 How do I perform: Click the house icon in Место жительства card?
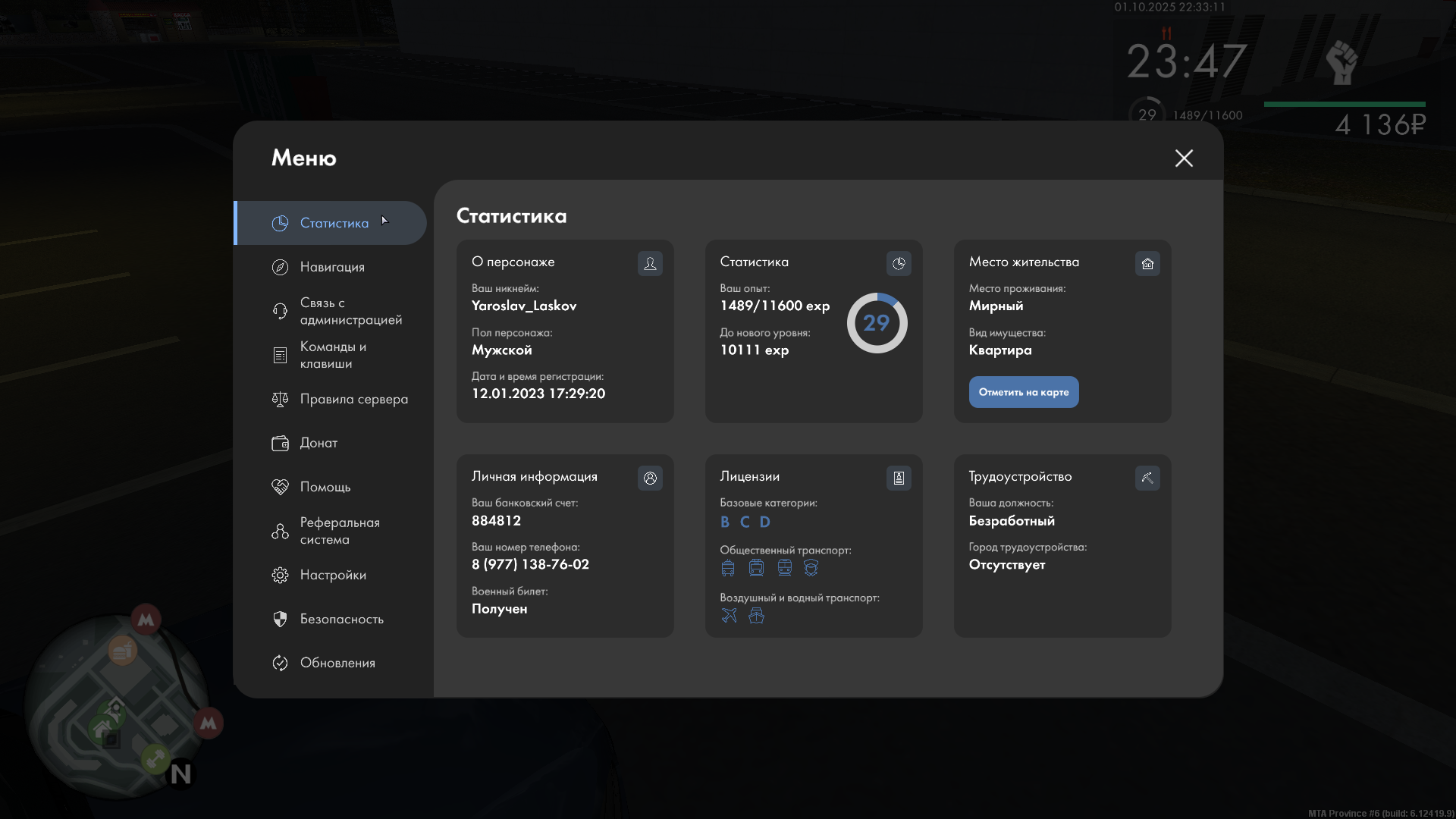(1147, 263)
